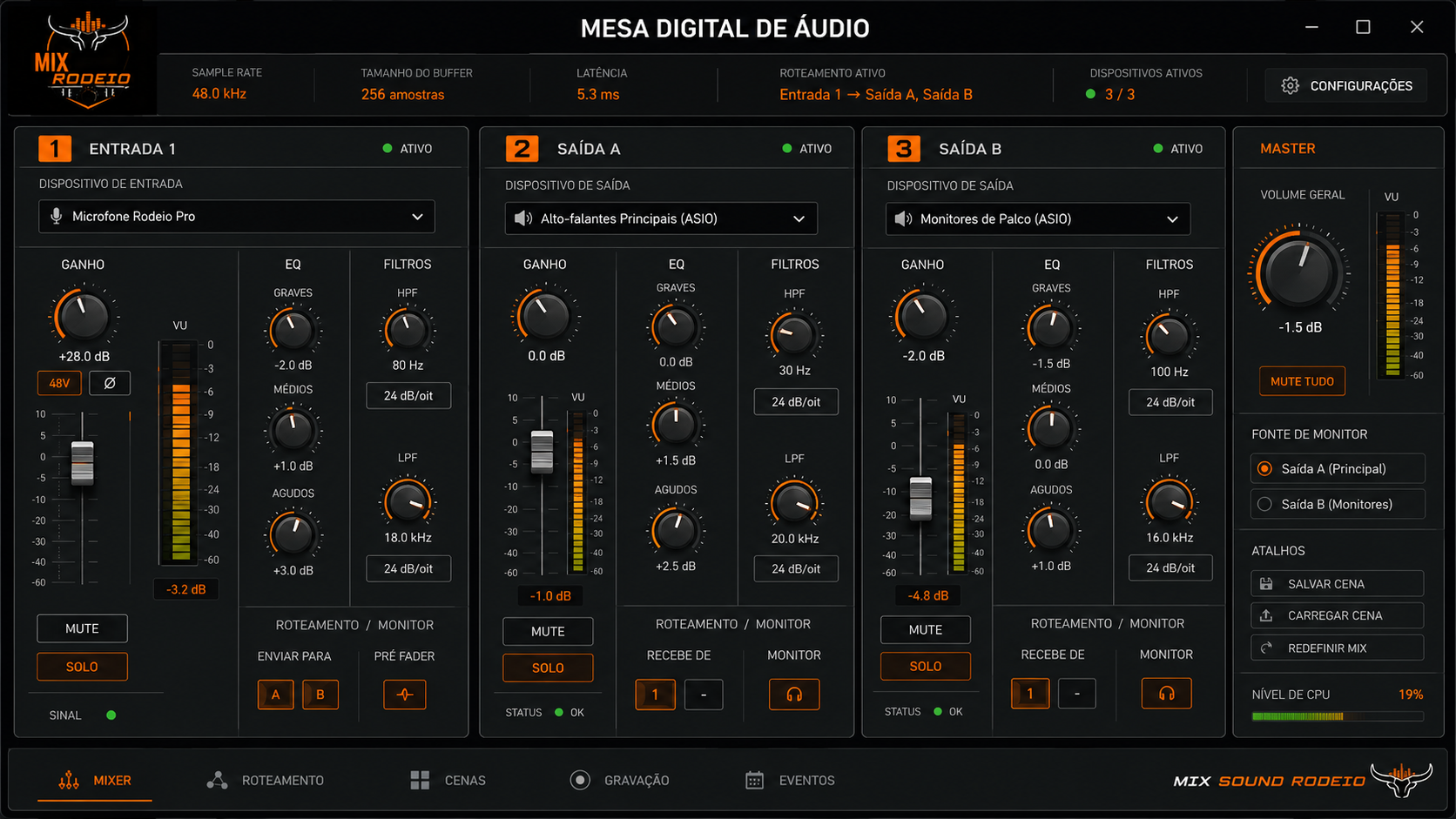This screenshot has height=819, width=1456.
Task: Open the Microfone Rodeio Pro device dropdown
Action: click(x=237, y=216)
